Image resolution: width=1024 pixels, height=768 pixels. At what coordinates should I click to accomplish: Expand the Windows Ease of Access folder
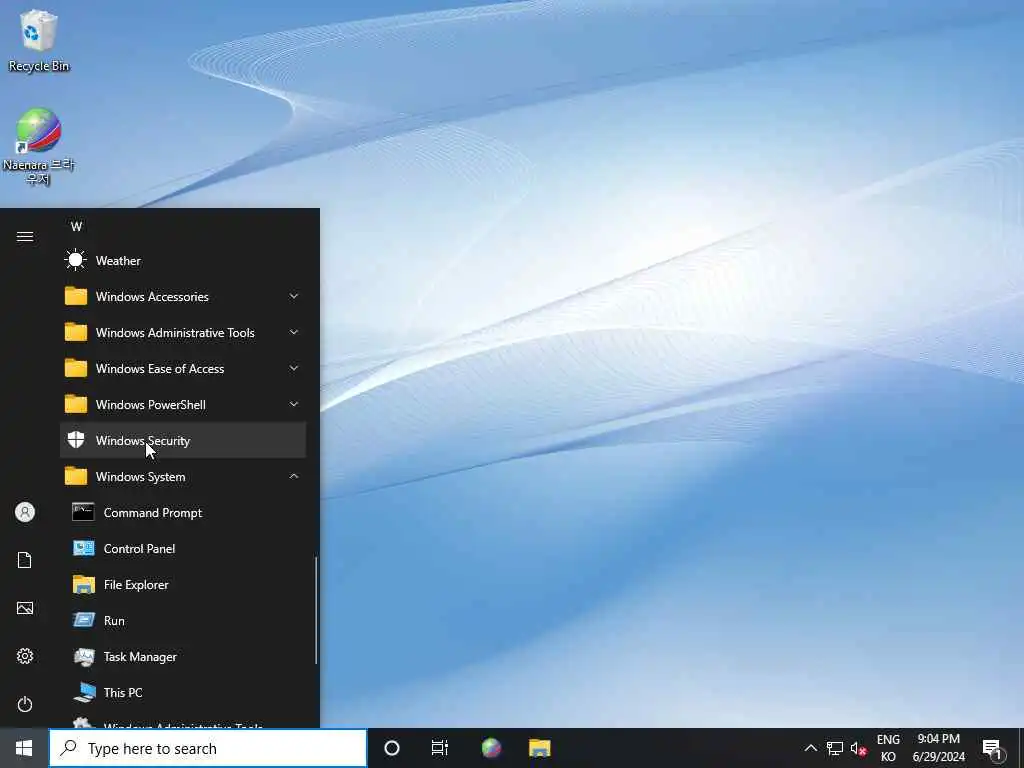point(183,368)
